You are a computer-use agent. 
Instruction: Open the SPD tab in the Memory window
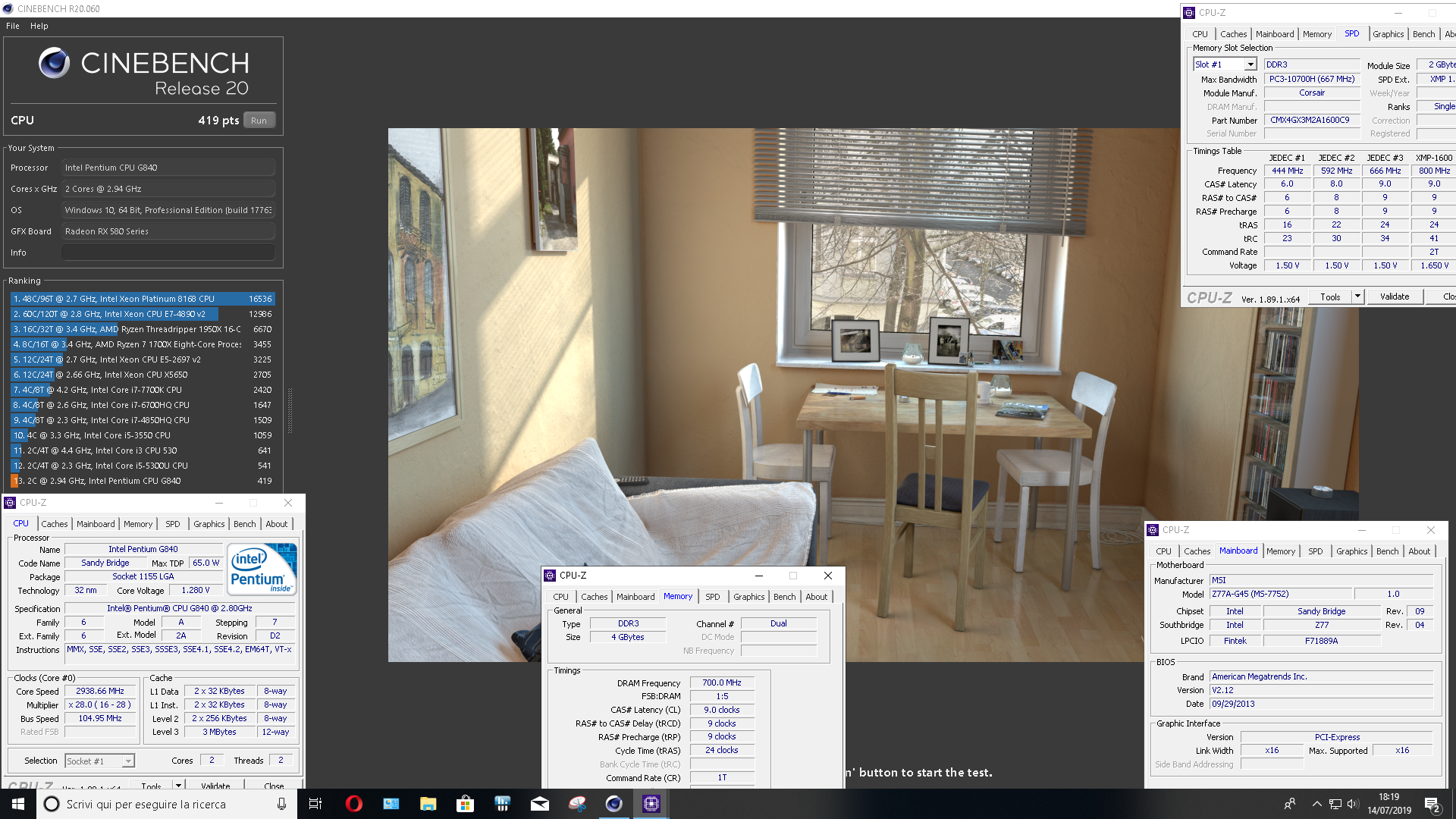click(x=713, y=597)
